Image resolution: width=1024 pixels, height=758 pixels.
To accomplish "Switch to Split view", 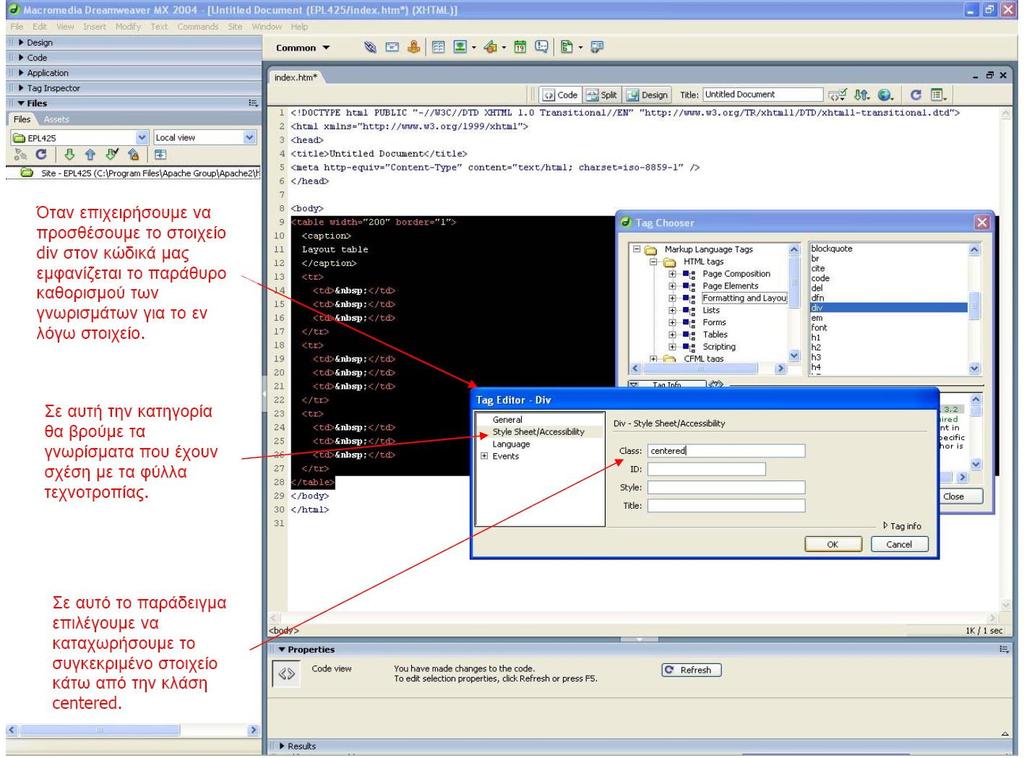I will [601, 95].
